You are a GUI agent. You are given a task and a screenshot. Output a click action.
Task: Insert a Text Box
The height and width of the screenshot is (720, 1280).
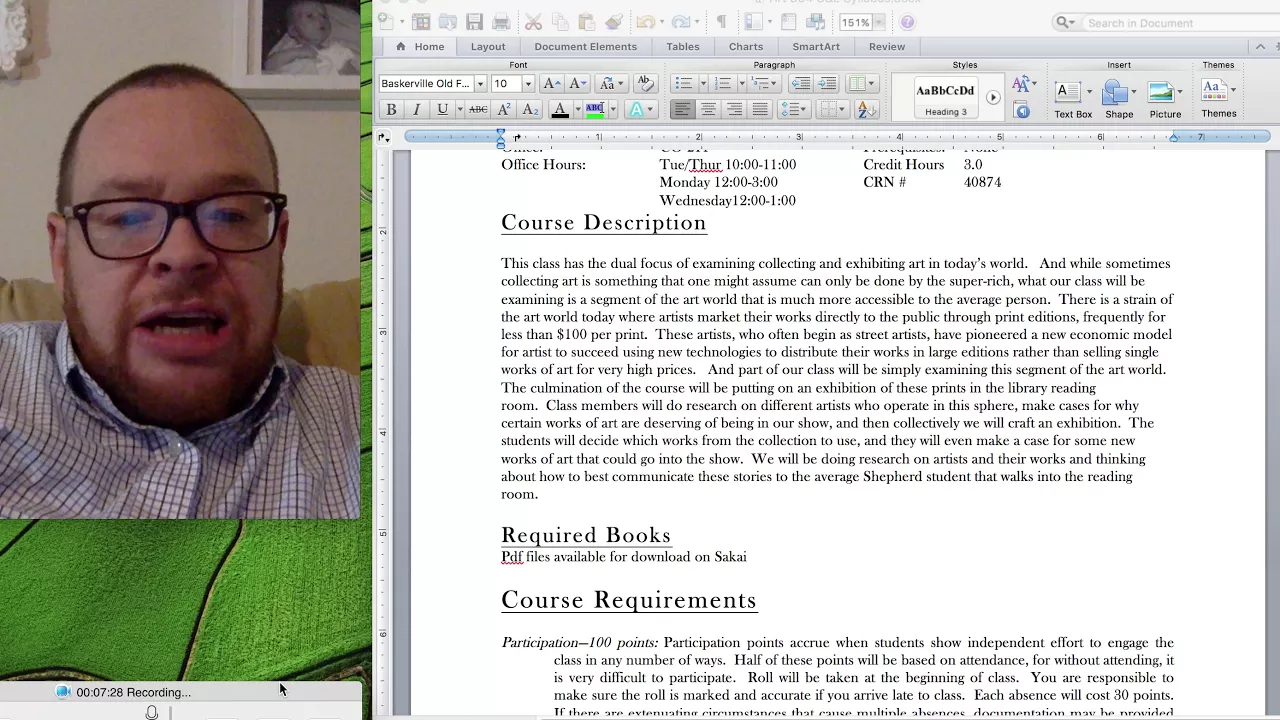(x=1072, y=98)
